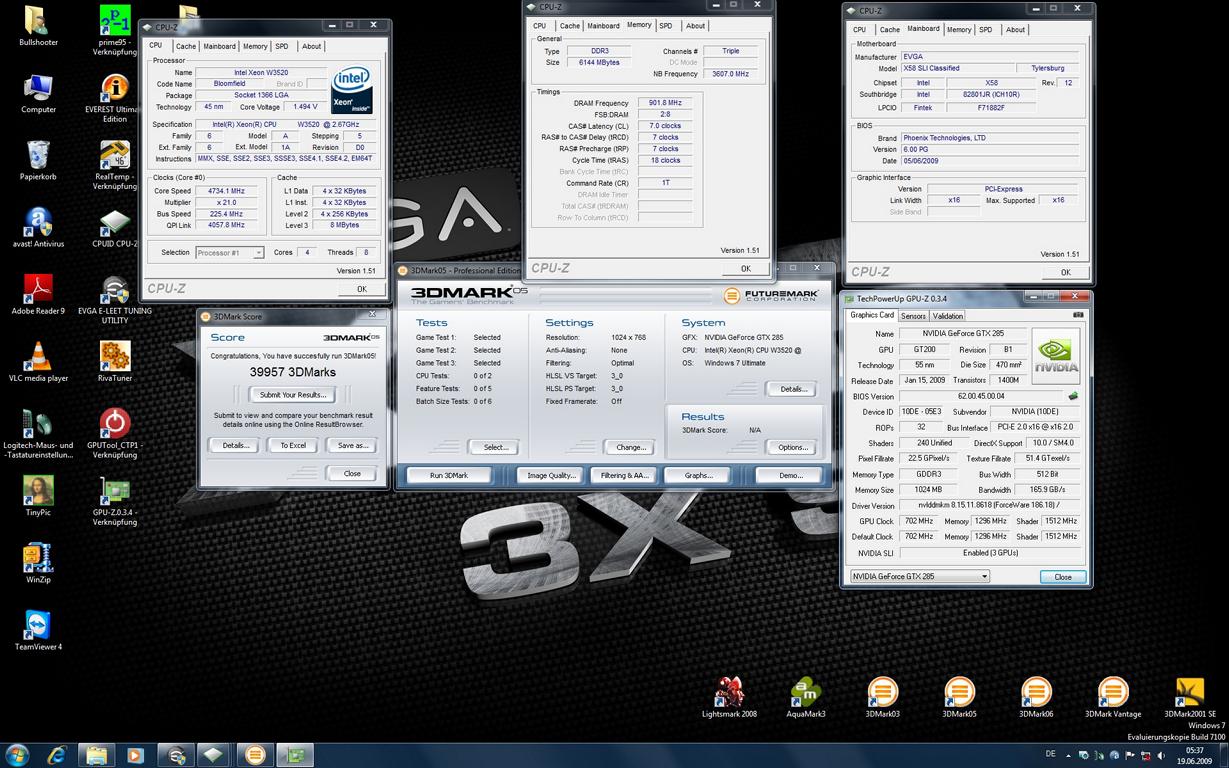This screenshot has width=1229, height=768.
Task: Click the Futuremark Corporation logo
Action: [770, 295]
